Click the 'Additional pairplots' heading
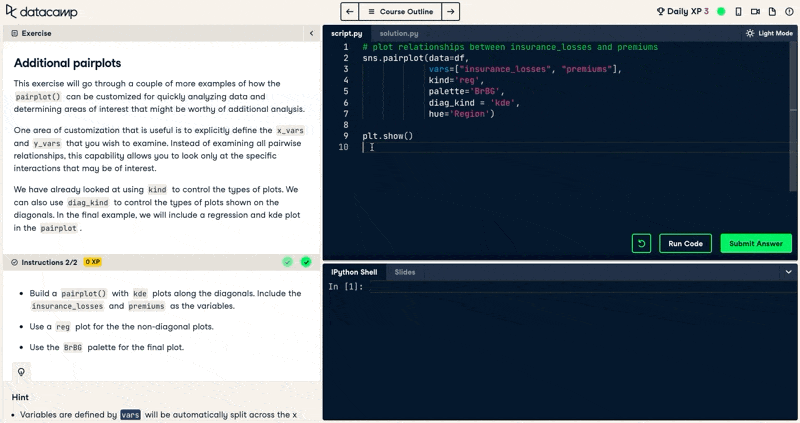This screenshot has height=423, width=800. pos(67,63)
